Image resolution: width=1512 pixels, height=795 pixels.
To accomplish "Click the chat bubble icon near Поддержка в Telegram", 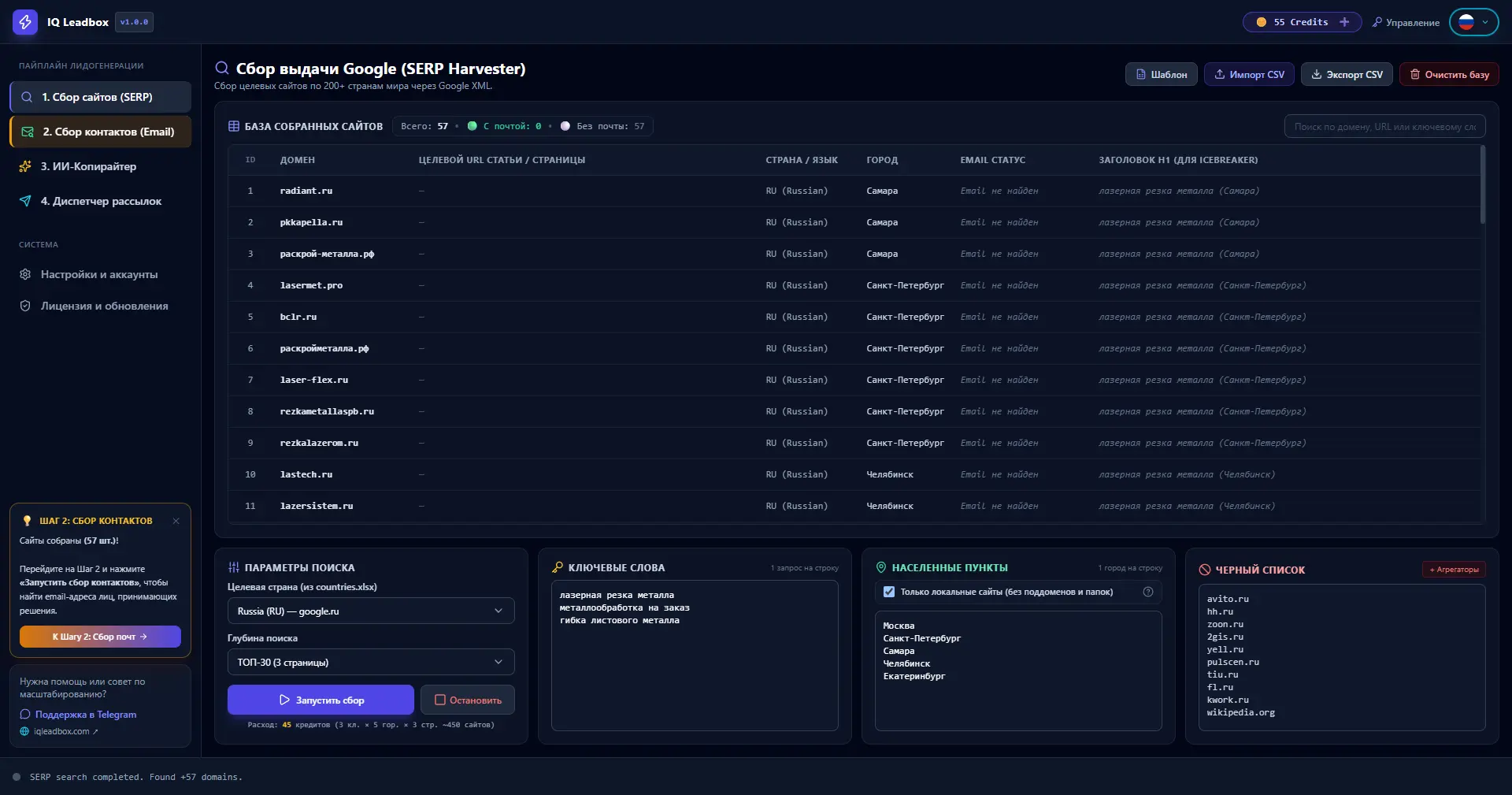I will [x=25, y=715].
